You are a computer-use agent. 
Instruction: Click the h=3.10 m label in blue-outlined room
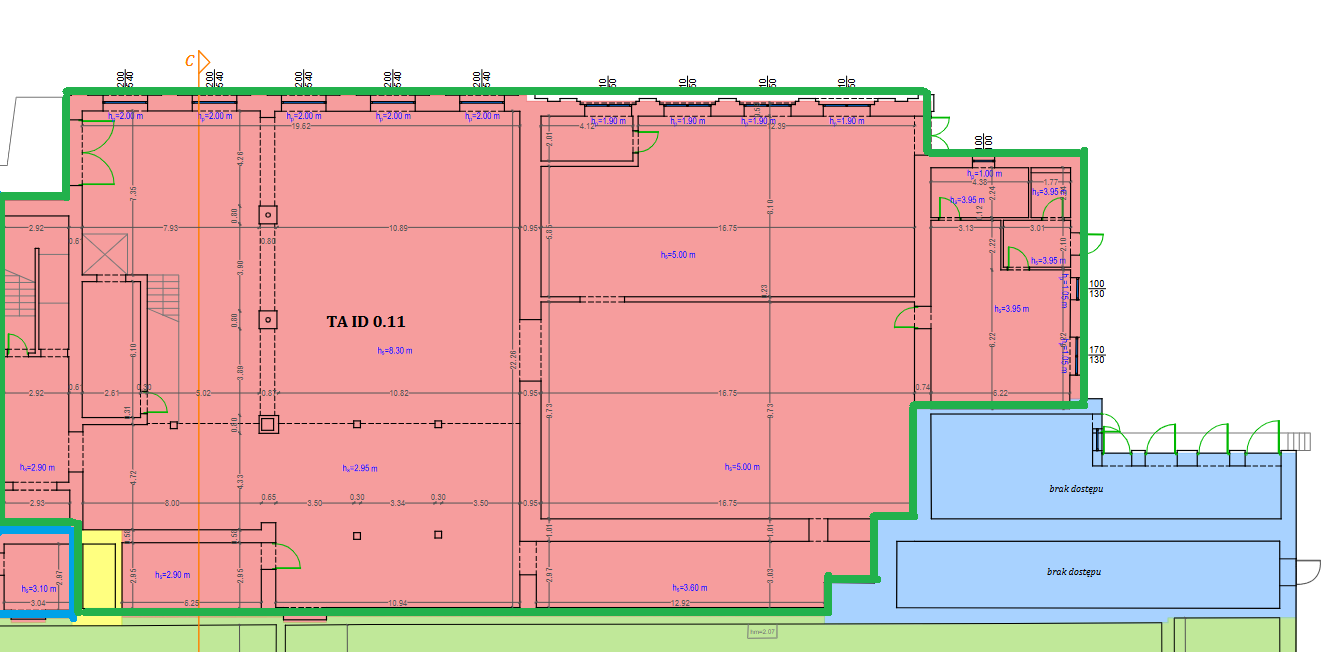[x=39, y=589]
